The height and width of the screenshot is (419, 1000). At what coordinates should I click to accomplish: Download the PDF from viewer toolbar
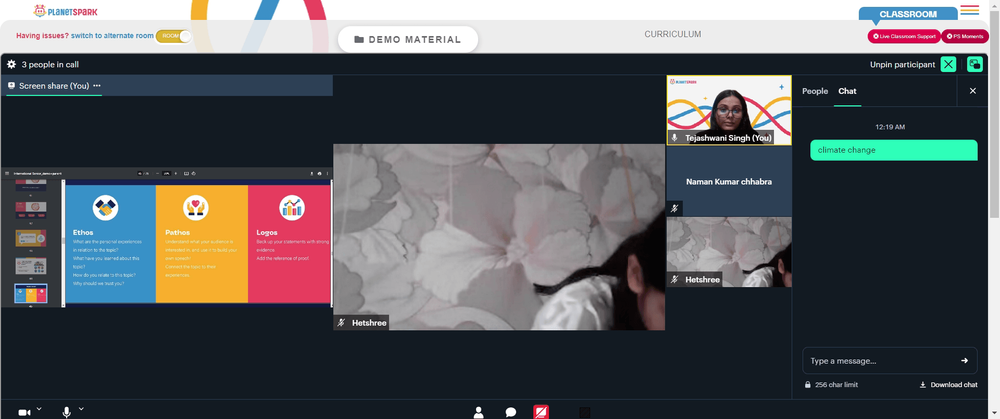coord(311,173)
